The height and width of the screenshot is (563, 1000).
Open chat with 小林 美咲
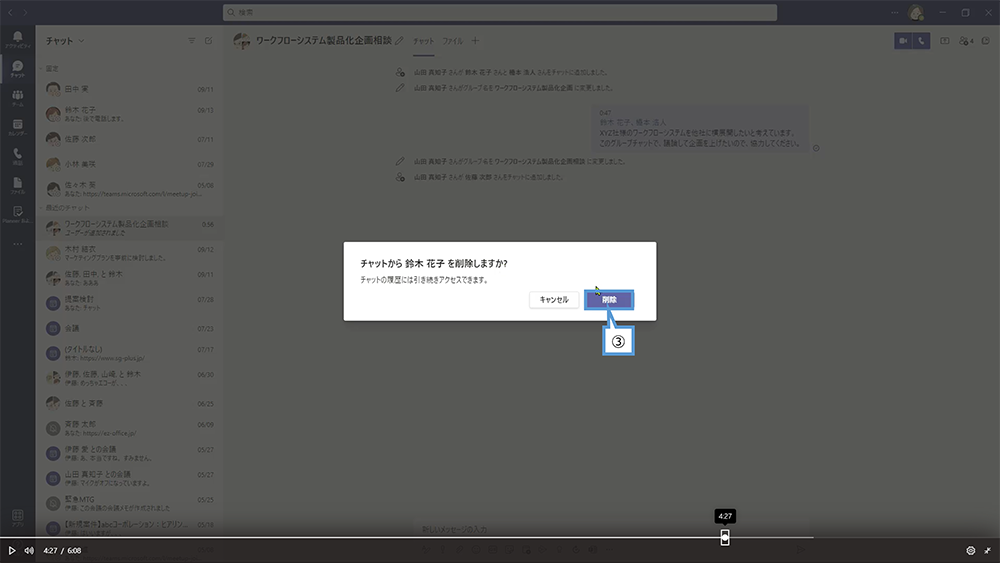pyautogui.click(x=129, y=164)
